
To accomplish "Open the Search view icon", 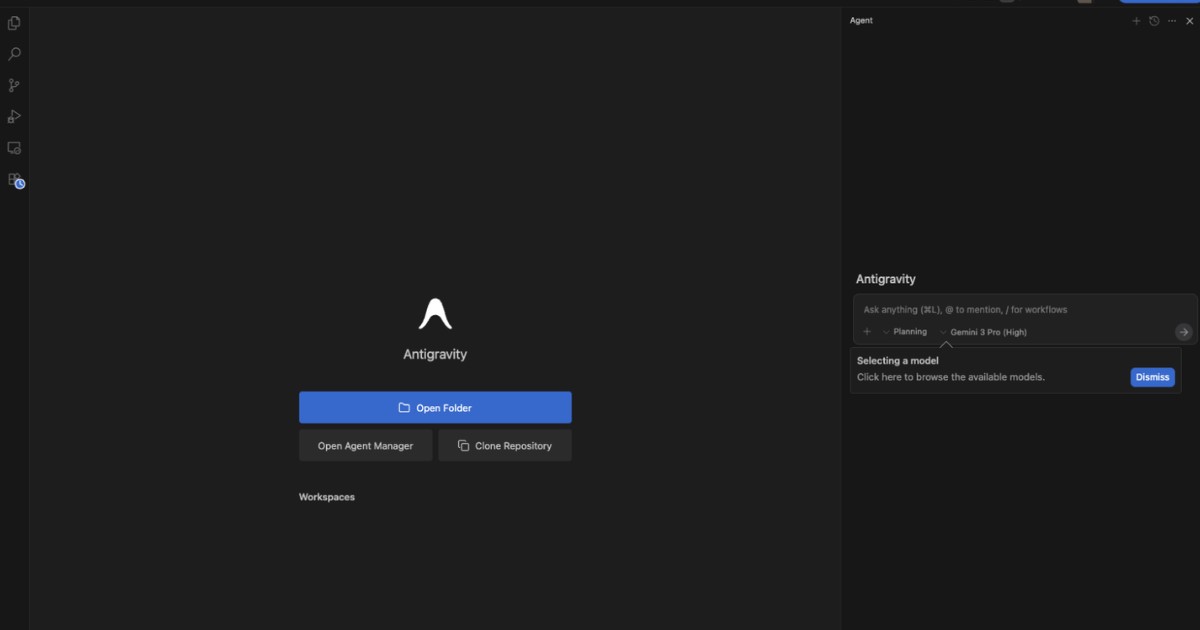I will (x=14, y=54).
